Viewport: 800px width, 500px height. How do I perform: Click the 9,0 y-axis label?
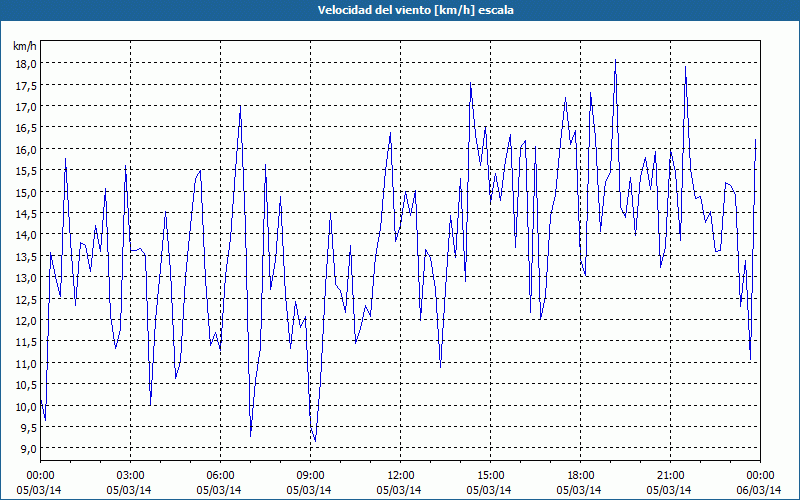coord(29,449)
